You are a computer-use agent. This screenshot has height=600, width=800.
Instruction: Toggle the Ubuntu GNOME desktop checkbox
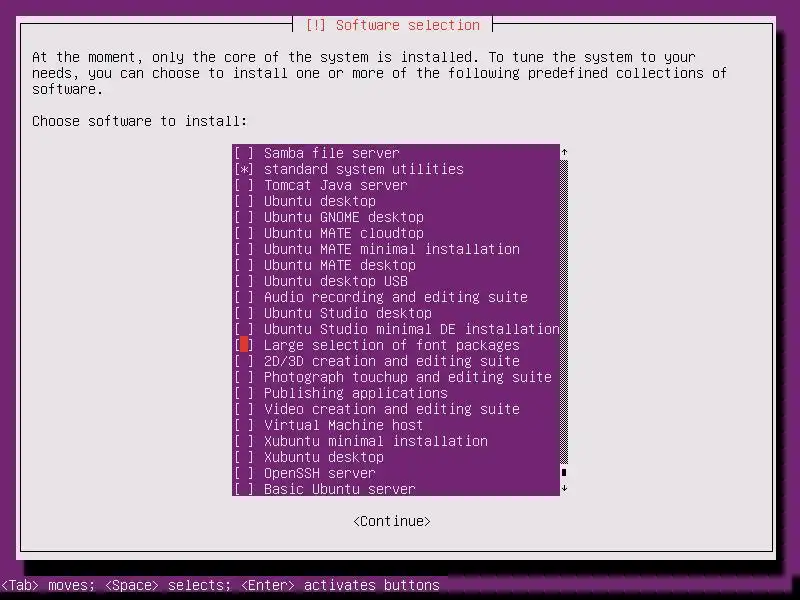tap(244, 217)
